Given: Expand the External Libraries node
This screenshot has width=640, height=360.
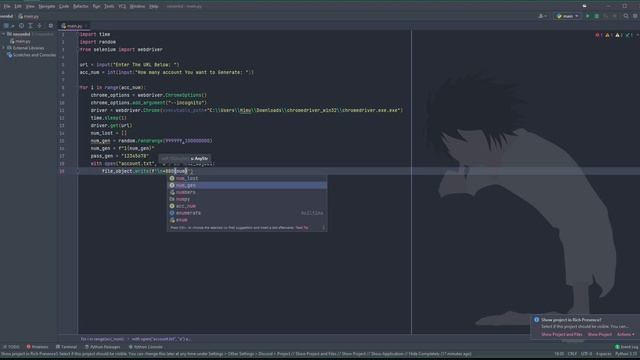Looking at the screenshot, I should tap(4, 48).
